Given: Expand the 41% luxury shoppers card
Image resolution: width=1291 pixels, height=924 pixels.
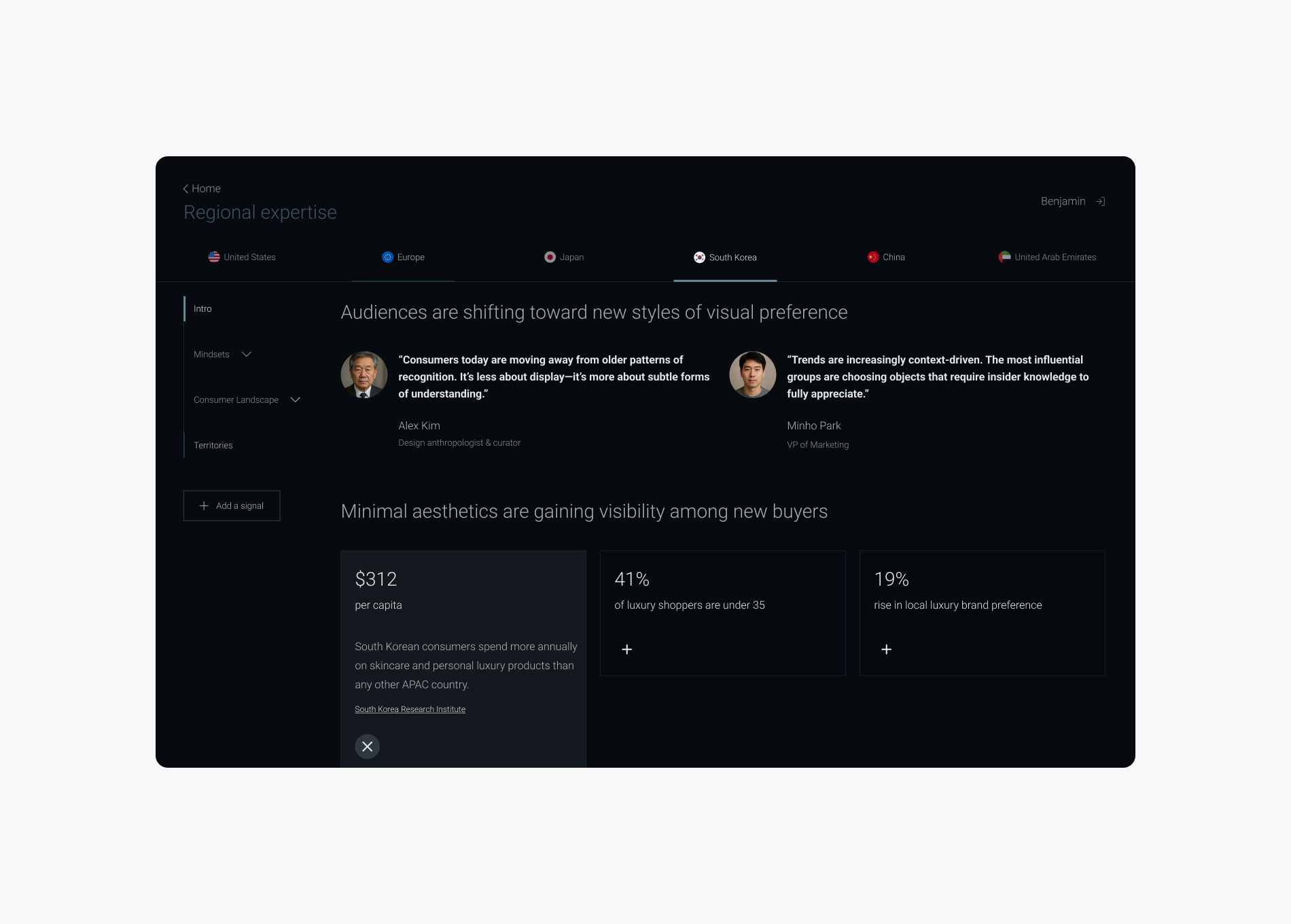Looking at the screenshot, I should click(626, 650).
